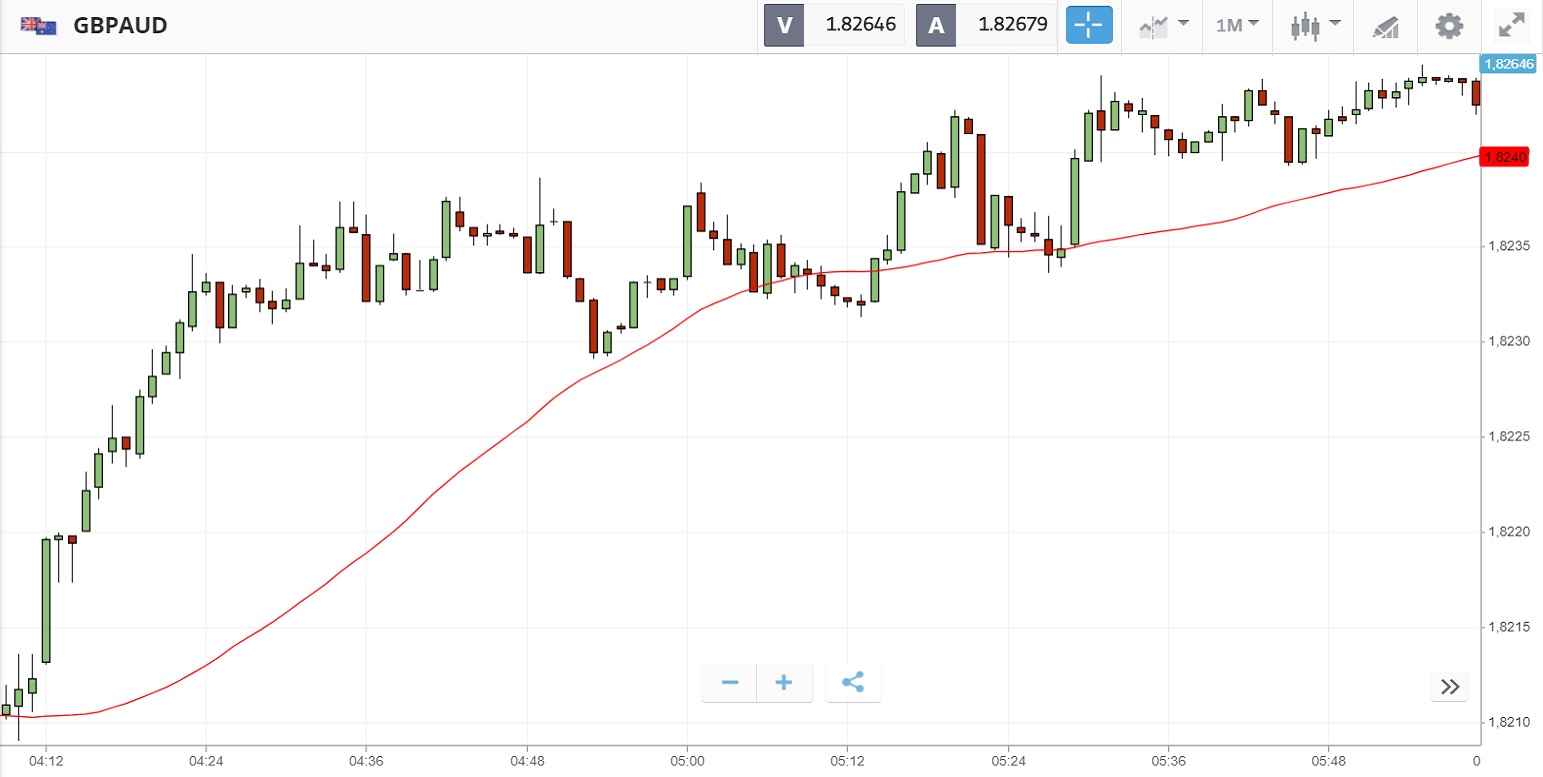The height and width of the screenshot is (777, 1543).
Task: Expand the candlestick chart type dropdown
Action: point(1315,25)
